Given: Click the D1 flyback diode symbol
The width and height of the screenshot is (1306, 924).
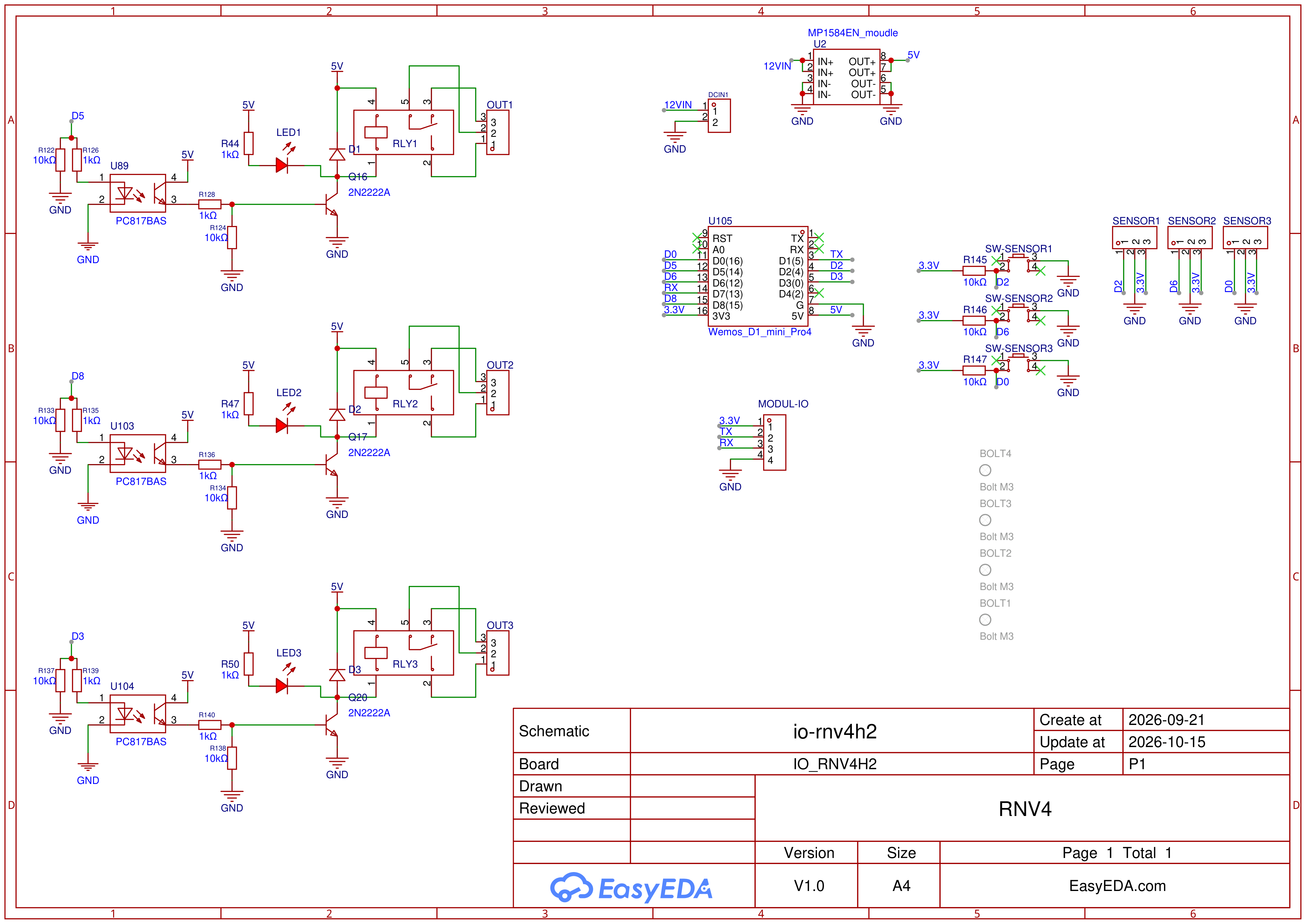Looking at the screenshot, I should [337, 154].
